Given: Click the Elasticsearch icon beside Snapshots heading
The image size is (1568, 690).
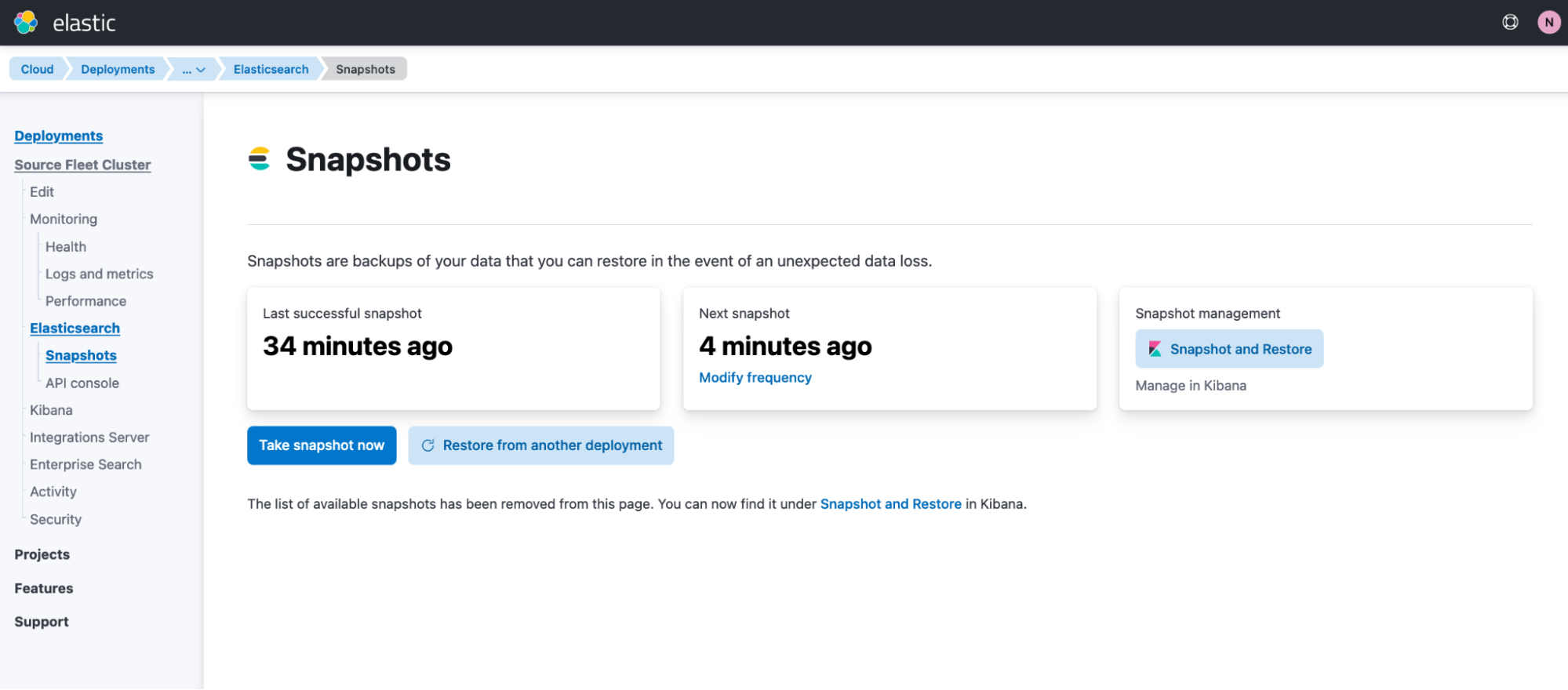Looking at the screenshot, I should [260, 159].
